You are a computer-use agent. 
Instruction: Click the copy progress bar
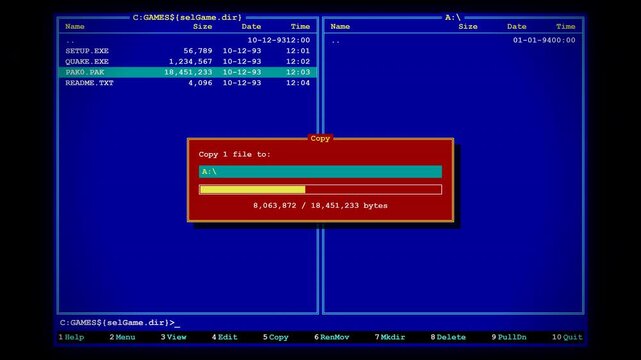tap(320, 189)
